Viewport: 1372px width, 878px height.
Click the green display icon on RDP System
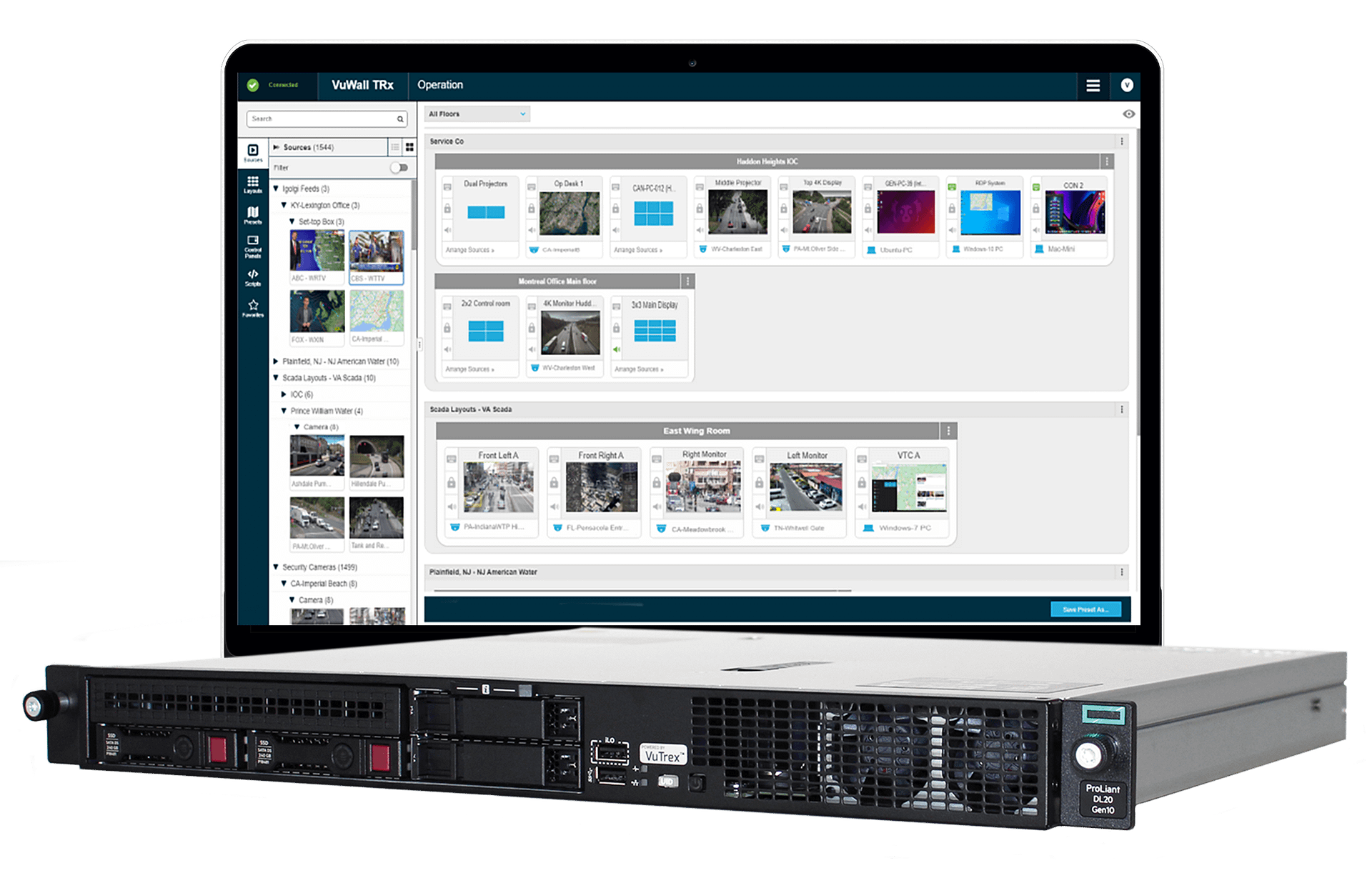(x=952, y=187)
